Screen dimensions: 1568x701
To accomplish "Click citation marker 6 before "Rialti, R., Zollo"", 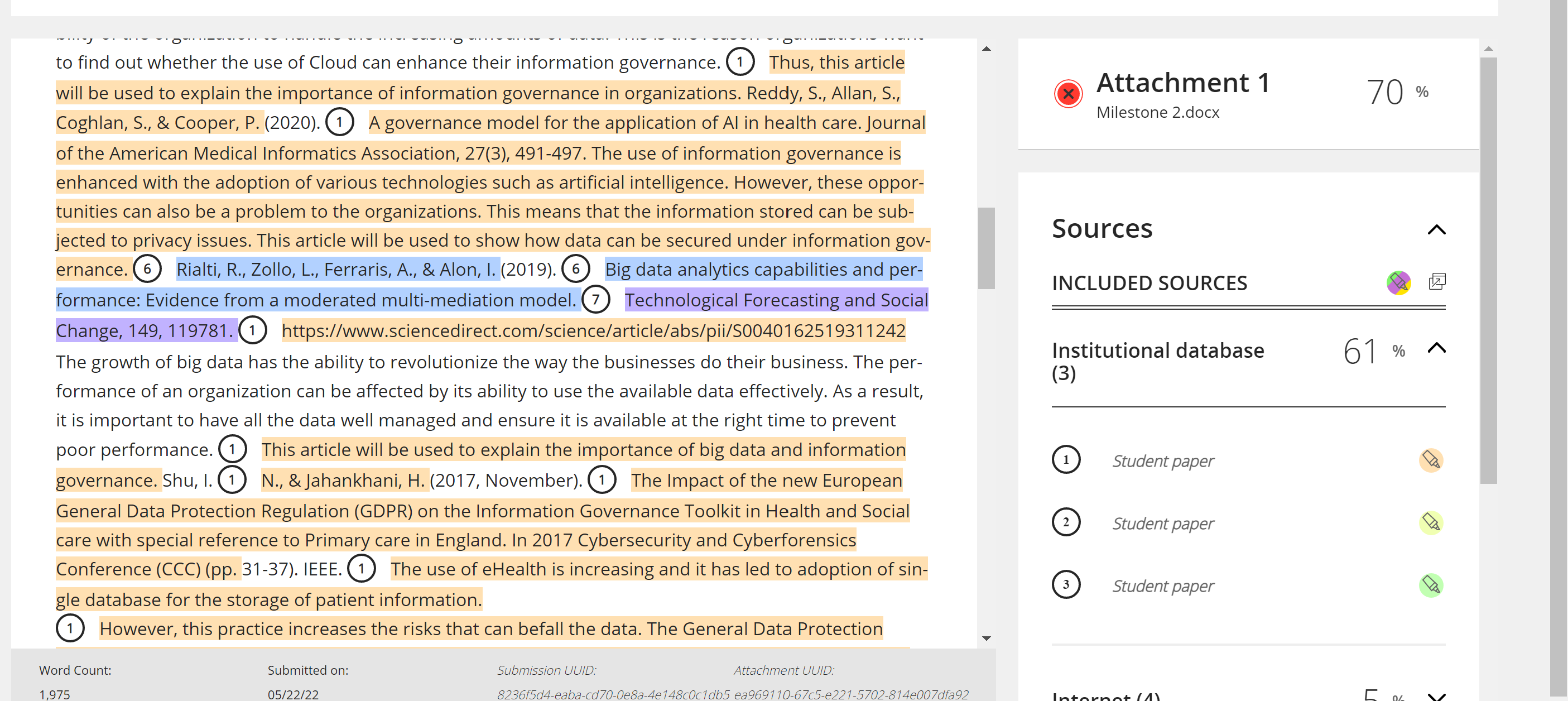I will 147,269.
